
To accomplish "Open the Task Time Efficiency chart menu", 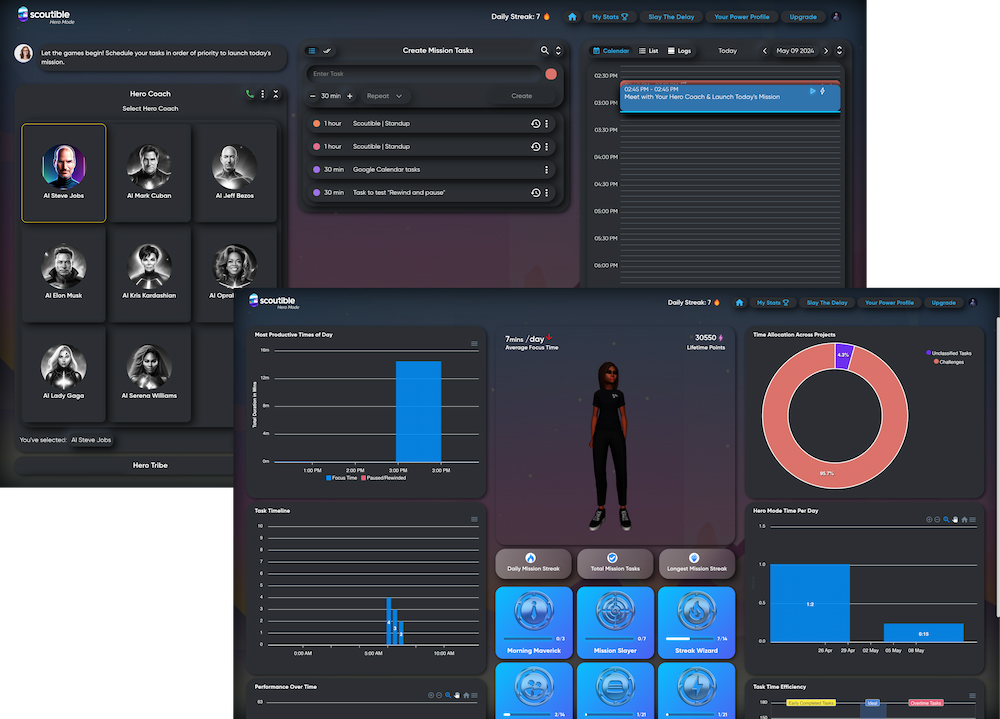I will click(x=973, y=696).
